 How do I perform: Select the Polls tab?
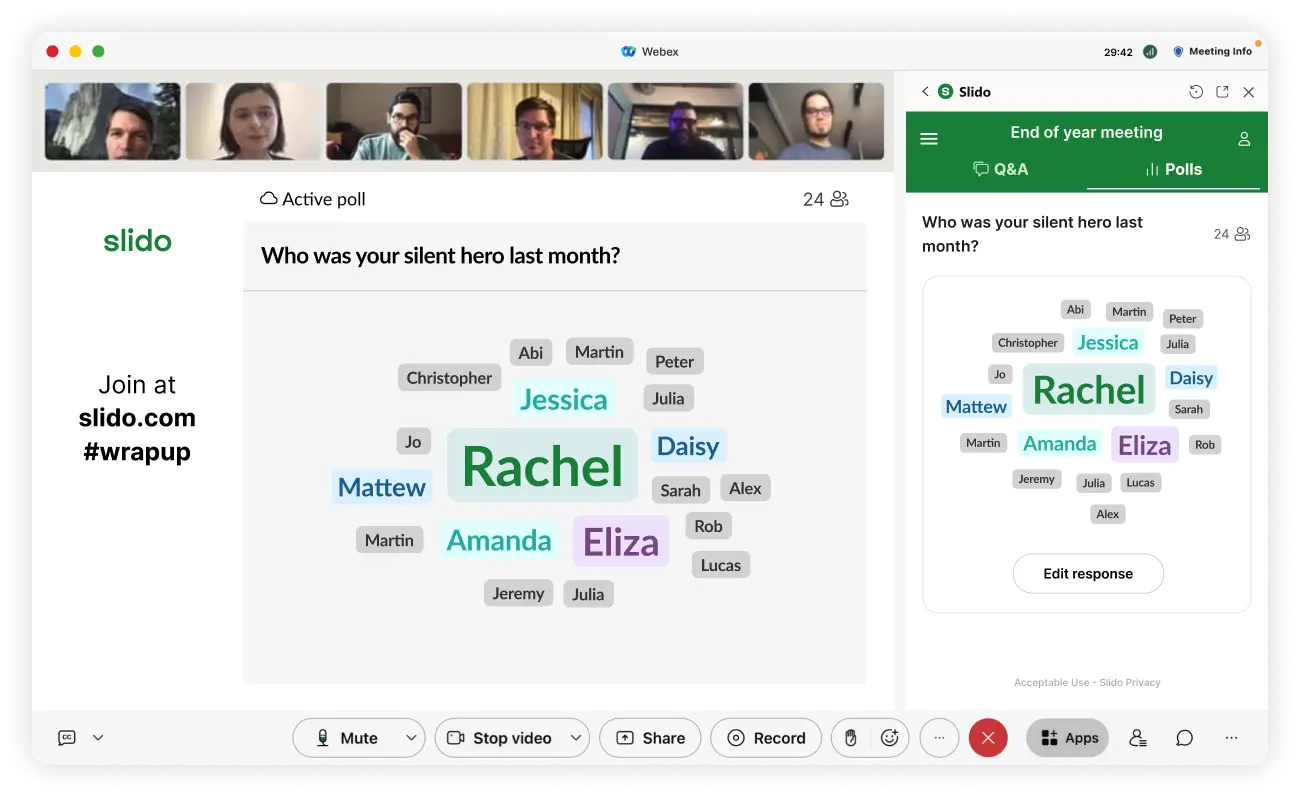(x=1173, y=169)
